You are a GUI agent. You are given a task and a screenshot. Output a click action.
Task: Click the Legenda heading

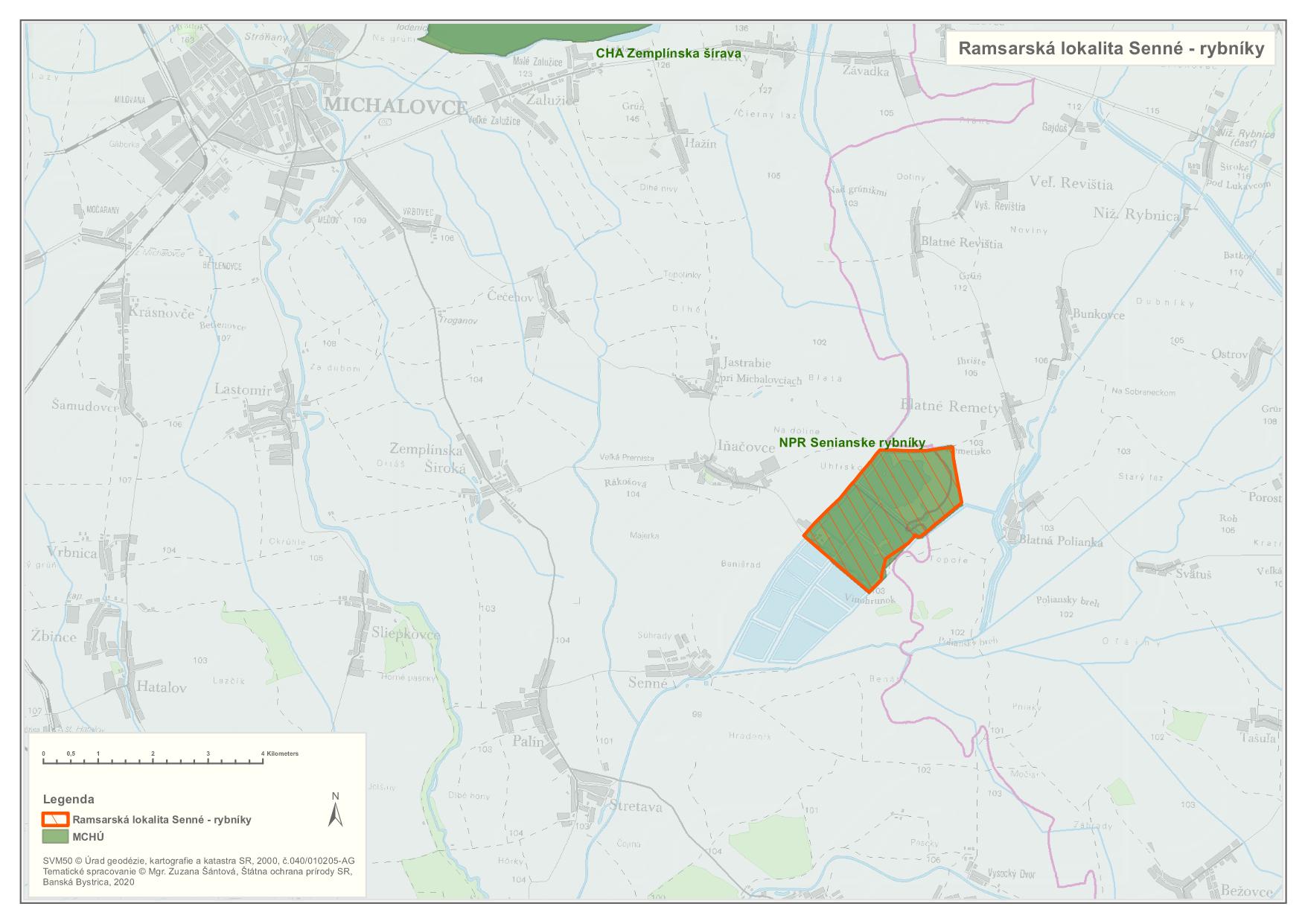pos(68,799)
